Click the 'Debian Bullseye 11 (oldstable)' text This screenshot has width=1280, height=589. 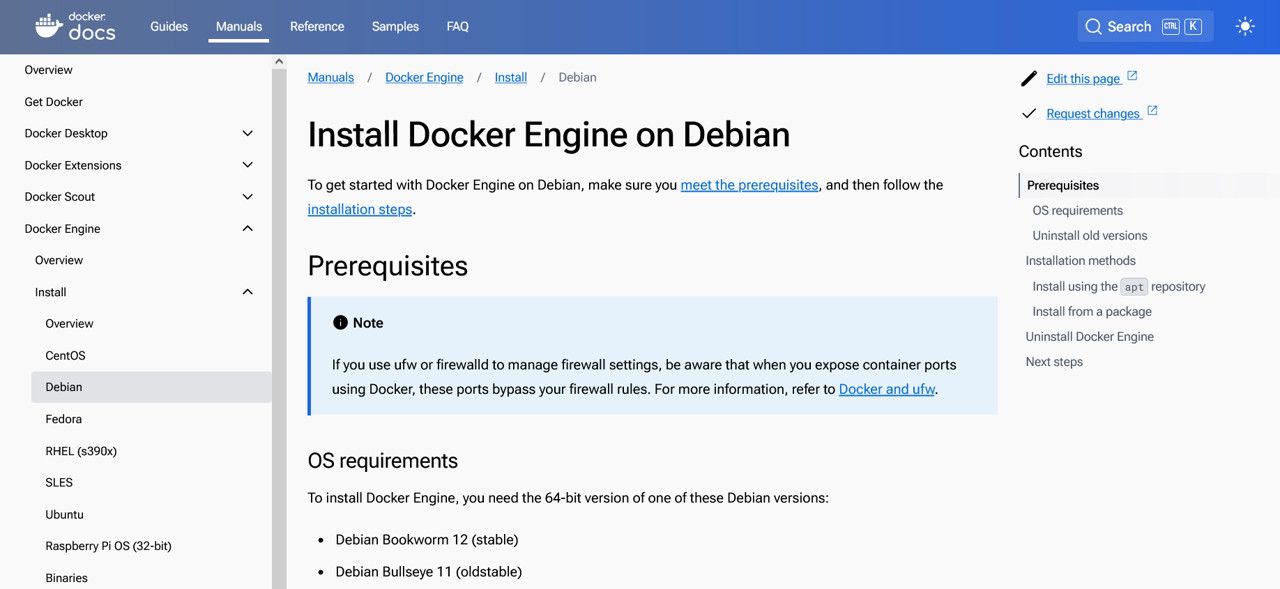pyautogui.click(x=429, y=572)
